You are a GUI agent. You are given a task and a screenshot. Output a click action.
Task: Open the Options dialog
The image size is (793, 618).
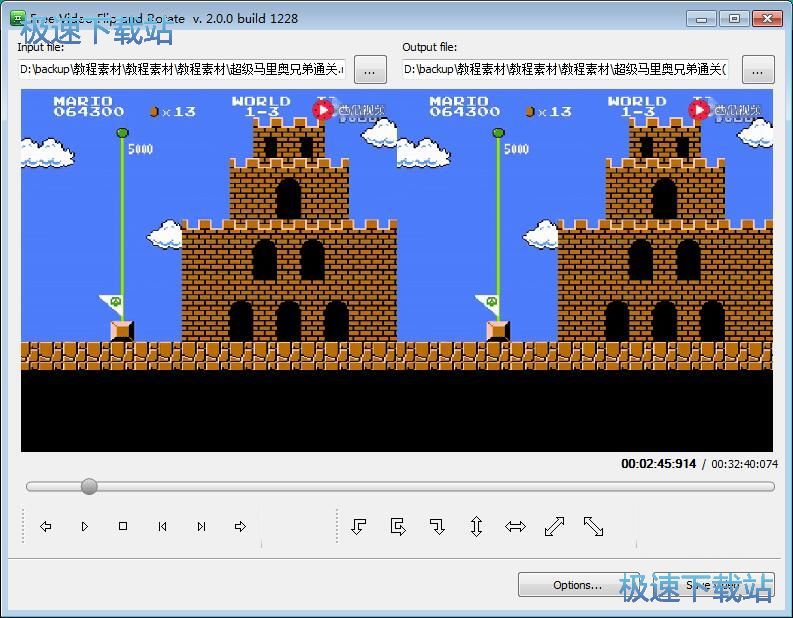point(577,585)
